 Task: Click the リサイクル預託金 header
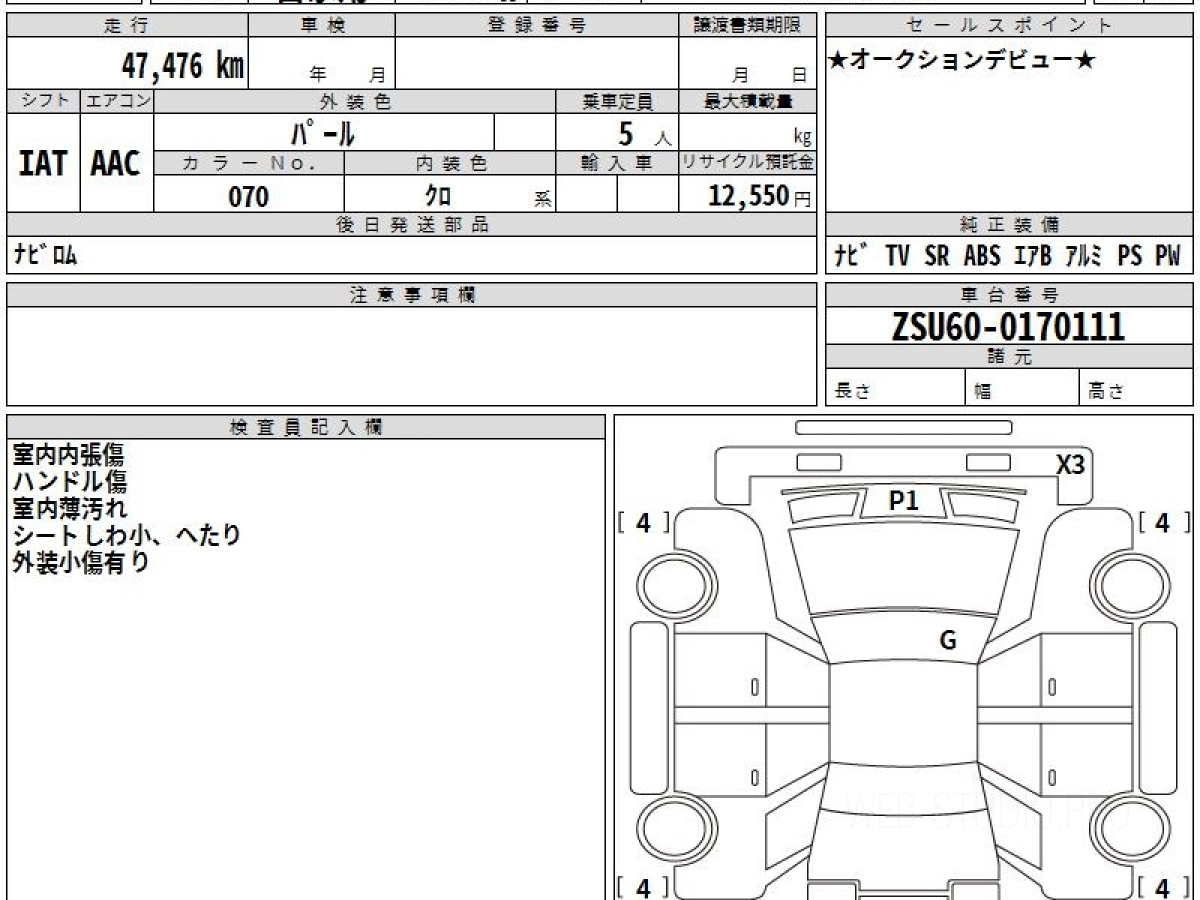(748, 164)
